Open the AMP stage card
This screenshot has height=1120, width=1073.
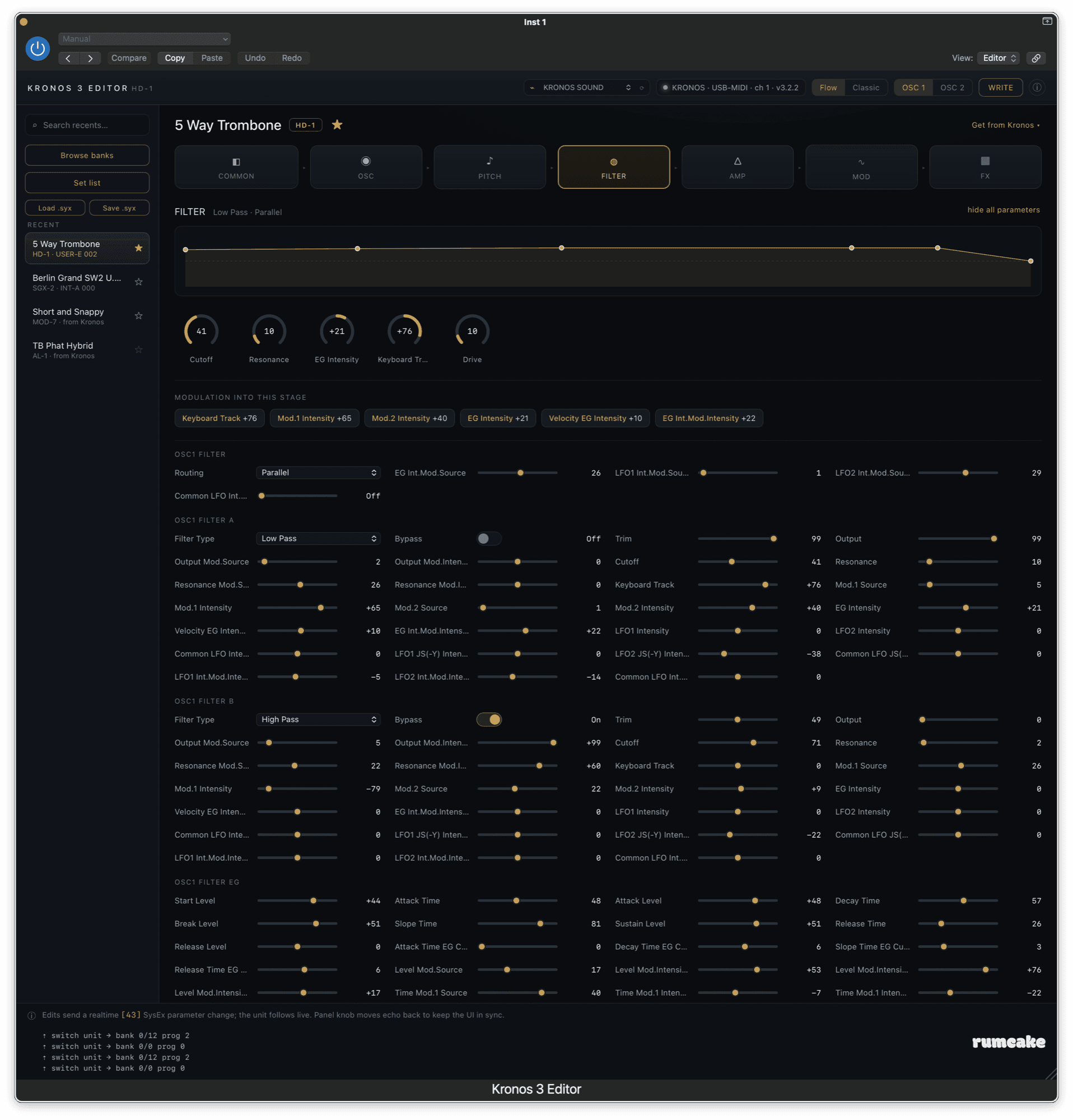pos(737,167)
